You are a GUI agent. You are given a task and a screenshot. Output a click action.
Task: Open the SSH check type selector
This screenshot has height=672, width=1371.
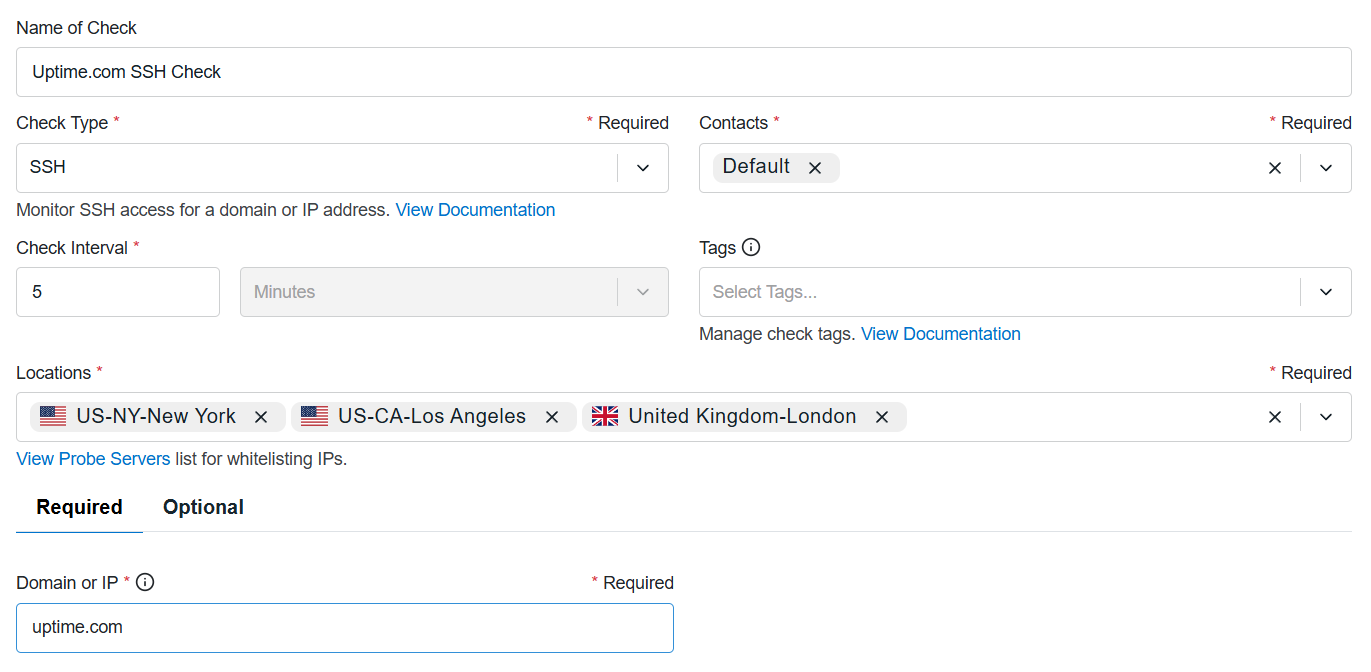tap(342, 168)
